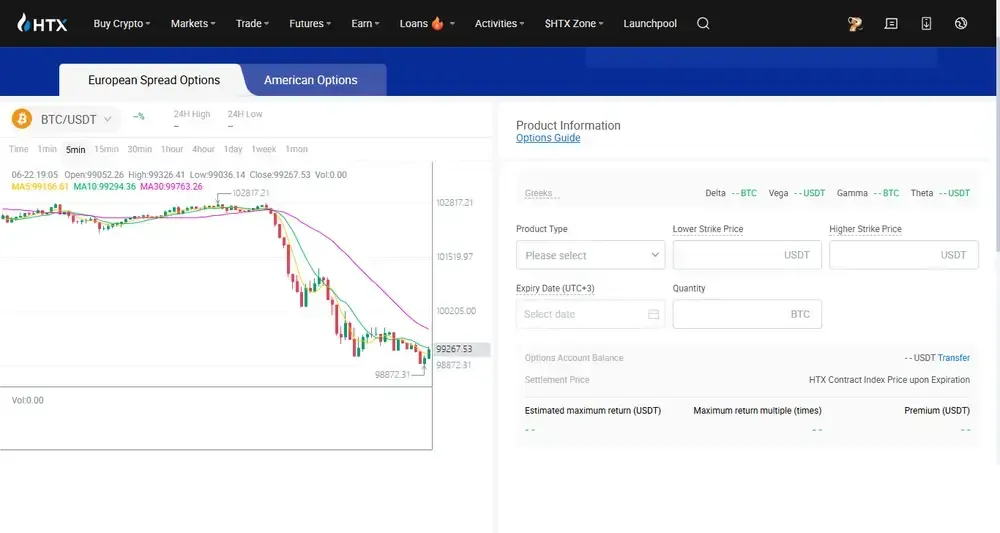
Task: Select the 5min chart interval
Action: pyautogui.click(x=75, y=150)
